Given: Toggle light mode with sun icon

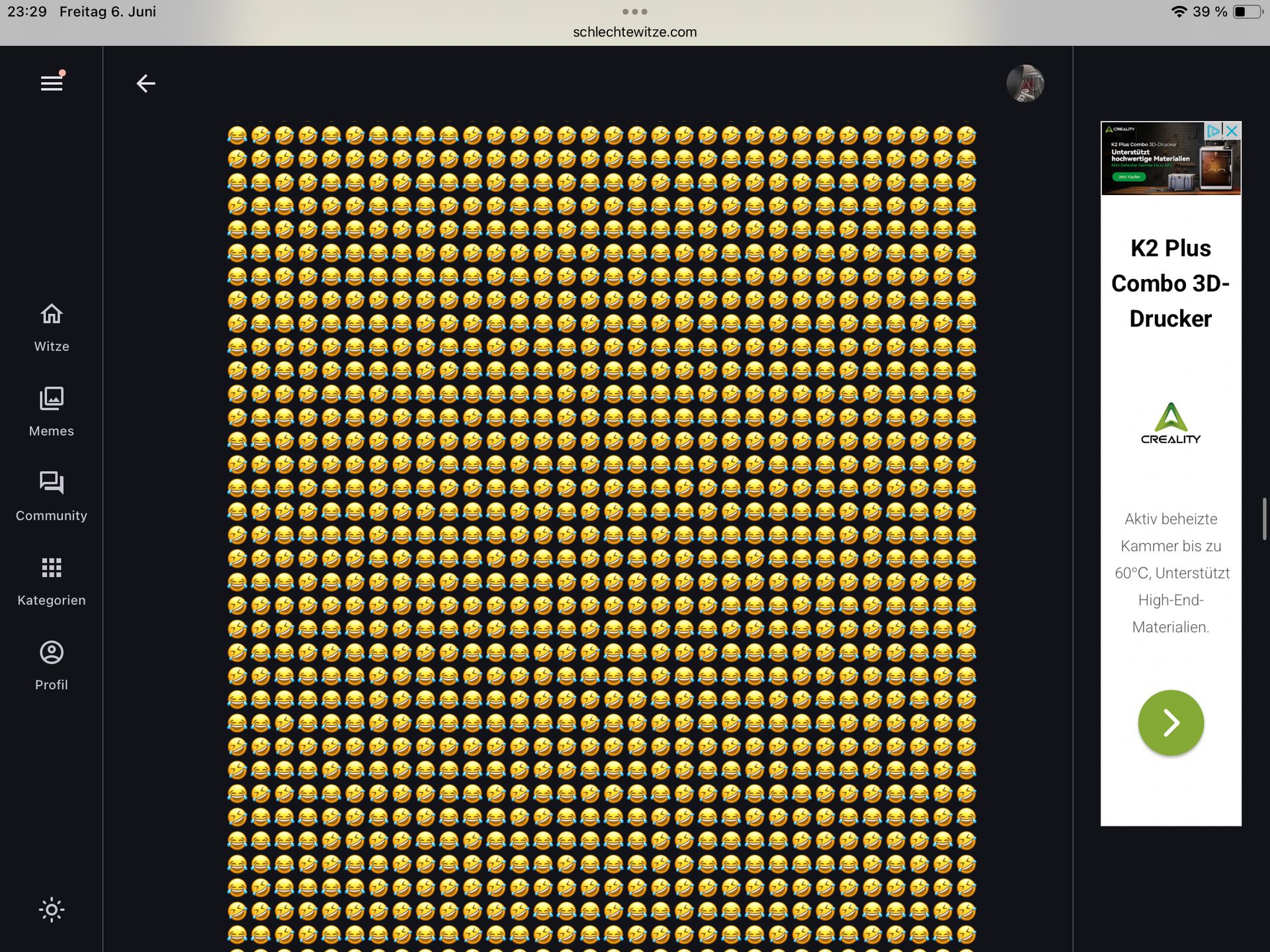Looking at the screenshot, I should tap(52, 910).
